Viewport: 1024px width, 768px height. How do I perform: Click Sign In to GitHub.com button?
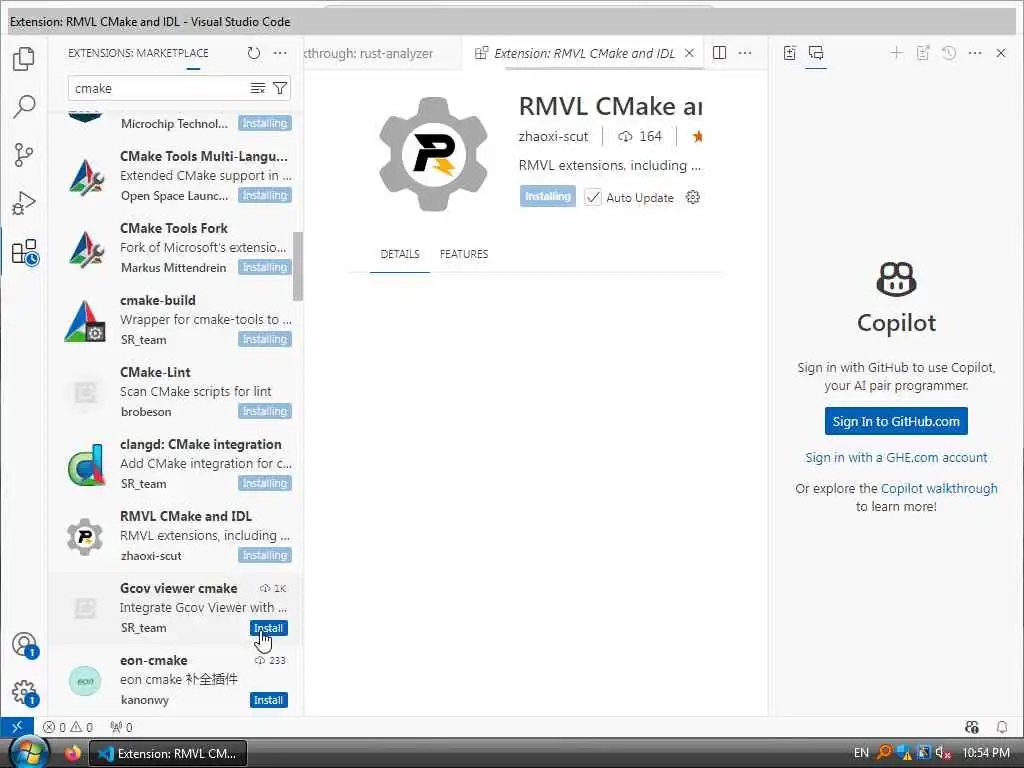pyautogui.click(x=896, y=421)
